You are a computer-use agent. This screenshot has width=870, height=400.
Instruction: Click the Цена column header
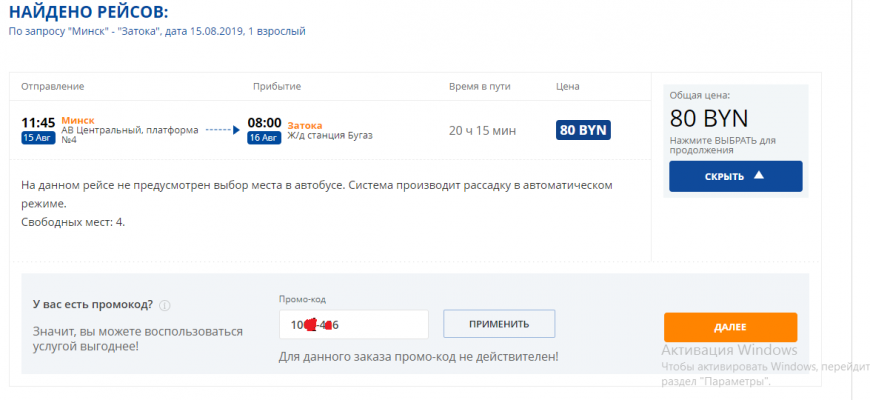(567, 86)
